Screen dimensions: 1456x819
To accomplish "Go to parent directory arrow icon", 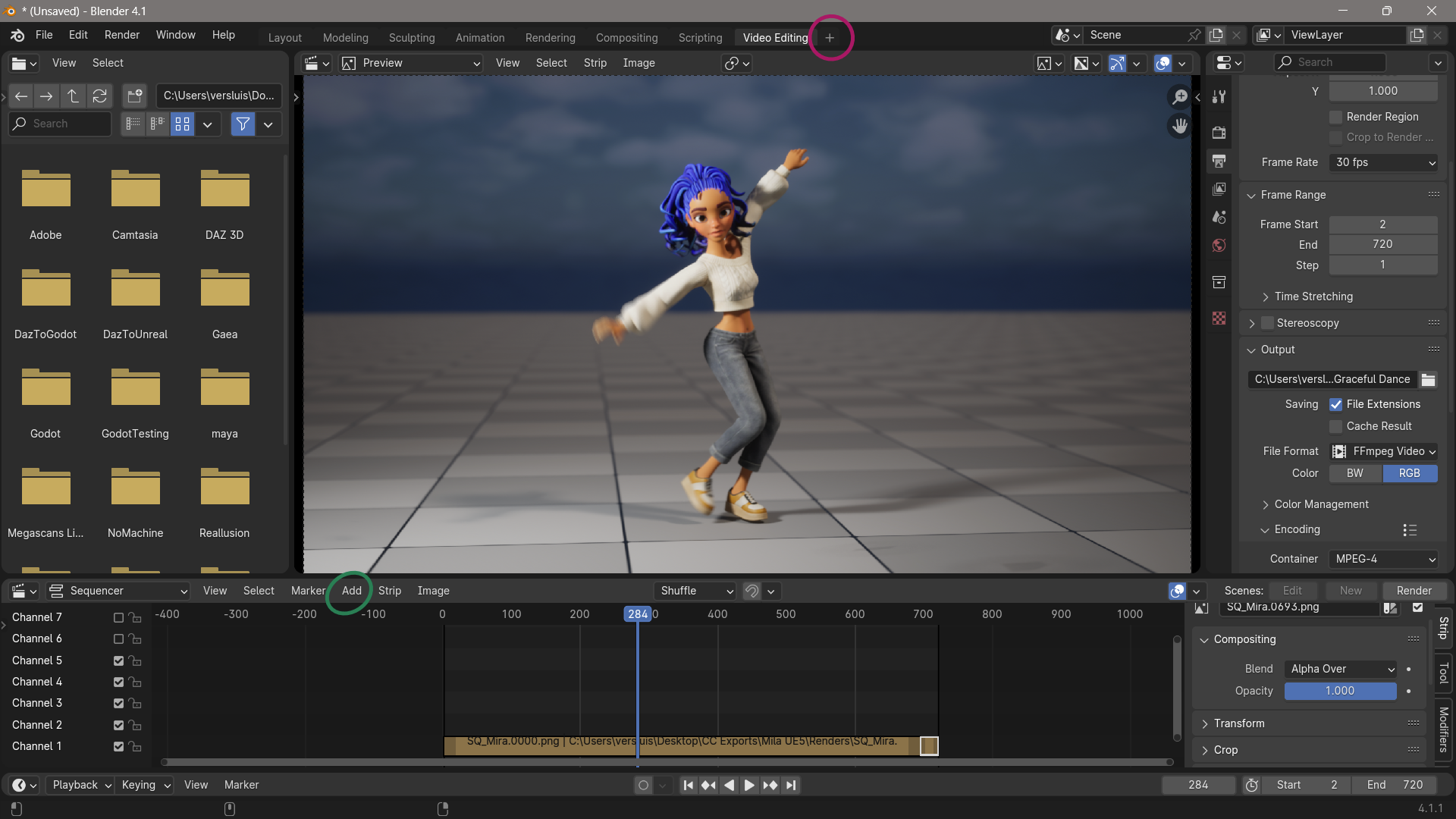I will click(x=73, y=96).
